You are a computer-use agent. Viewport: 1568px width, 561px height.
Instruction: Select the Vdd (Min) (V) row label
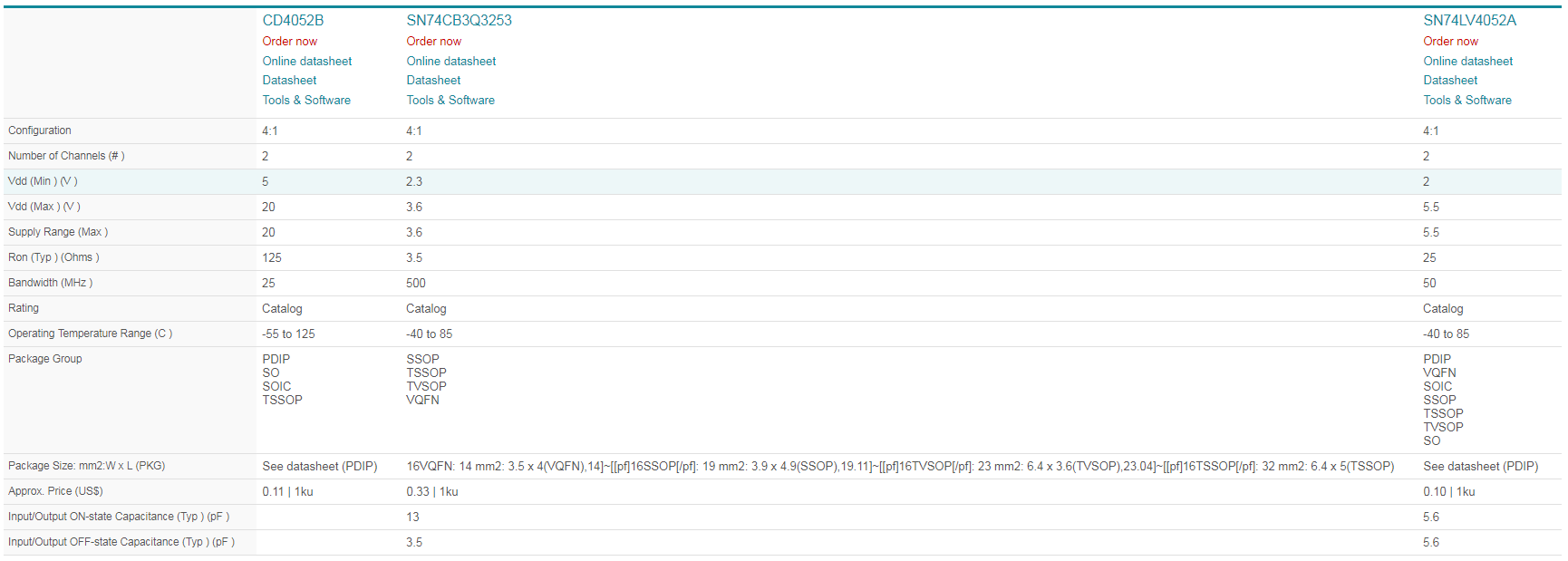click(43, 181)
